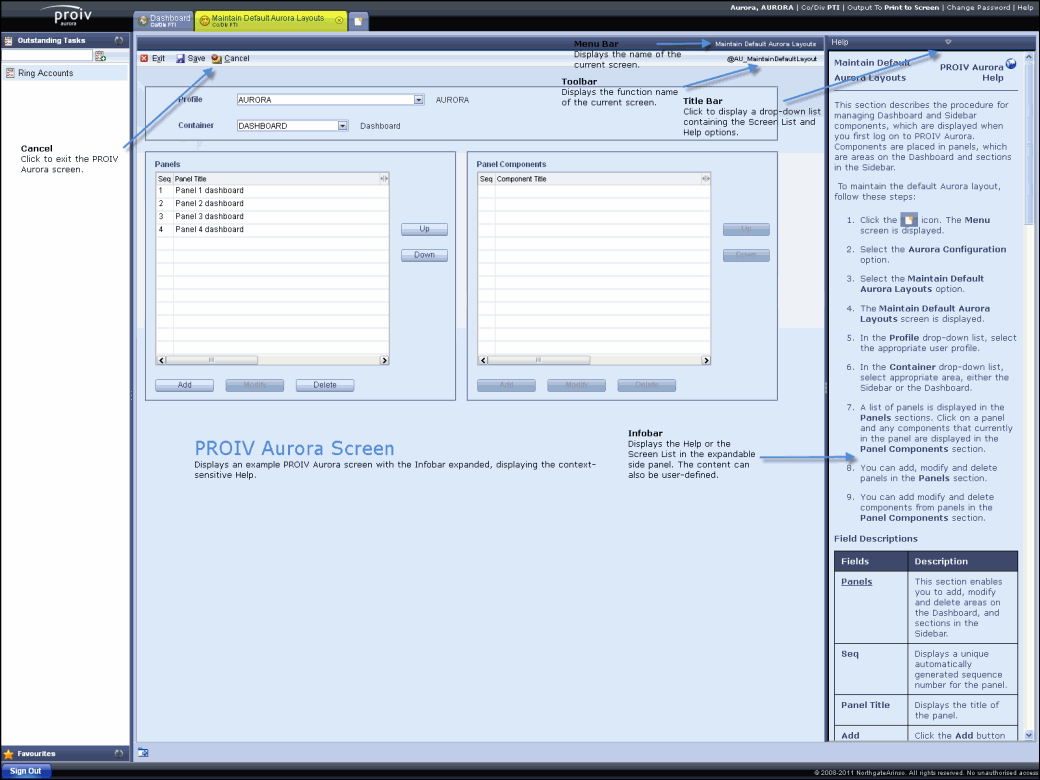Viewport: 1040px width, 780px height.
Task: Move the selected panel Down
Action: tap(424, 255)
